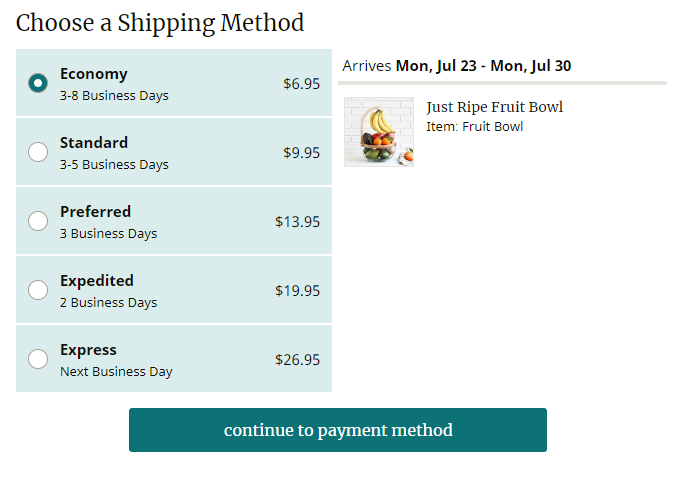Choose the Preferred shipping radio button
This screenshot has width=676, height=481.
pyautogui.click(x=38, y=221)
